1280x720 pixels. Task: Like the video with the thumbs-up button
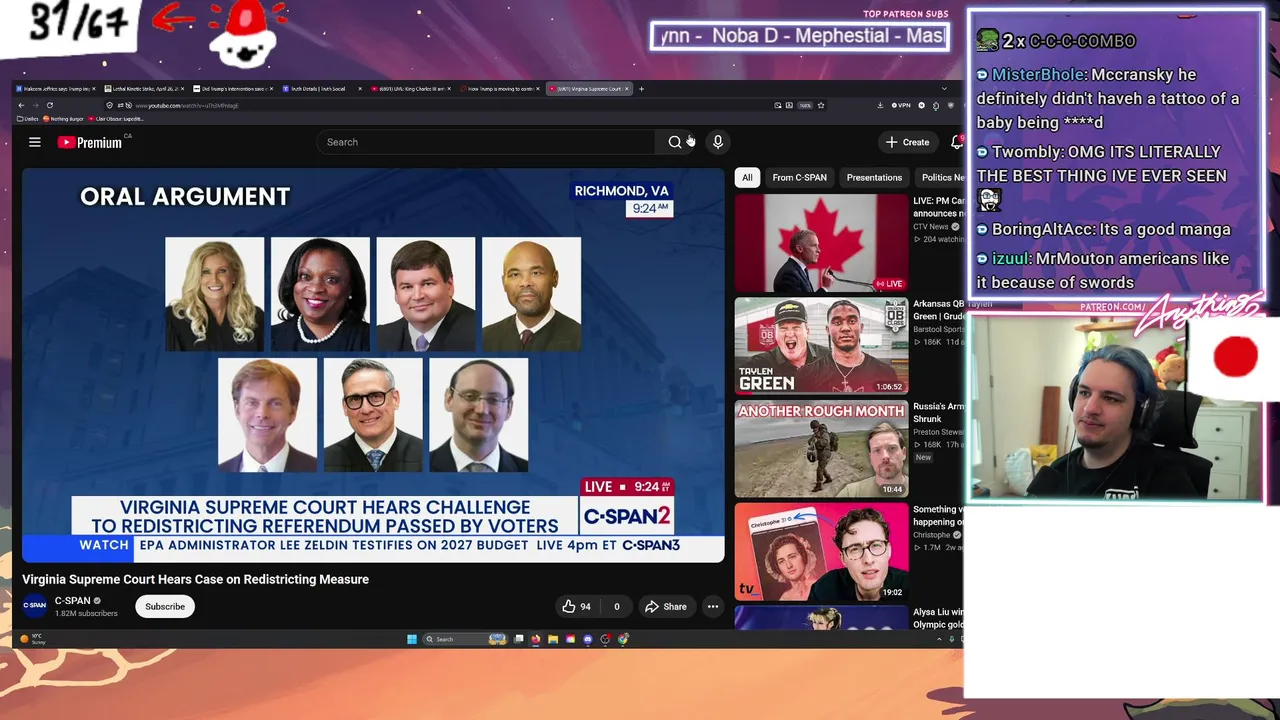(x=576, y=606)
